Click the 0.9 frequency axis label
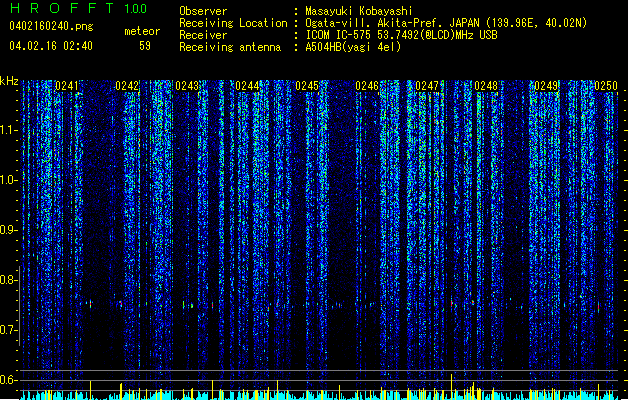The image size is (629, 400). pyautogui.click(x=9, y=230)
